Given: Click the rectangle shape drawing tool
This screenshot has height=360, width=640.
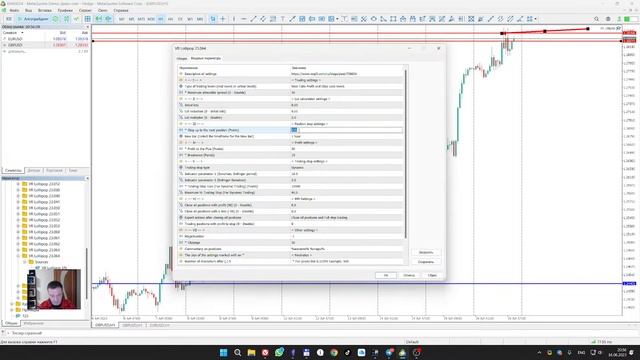Looking at the screenshot, I should click(393, 19).
